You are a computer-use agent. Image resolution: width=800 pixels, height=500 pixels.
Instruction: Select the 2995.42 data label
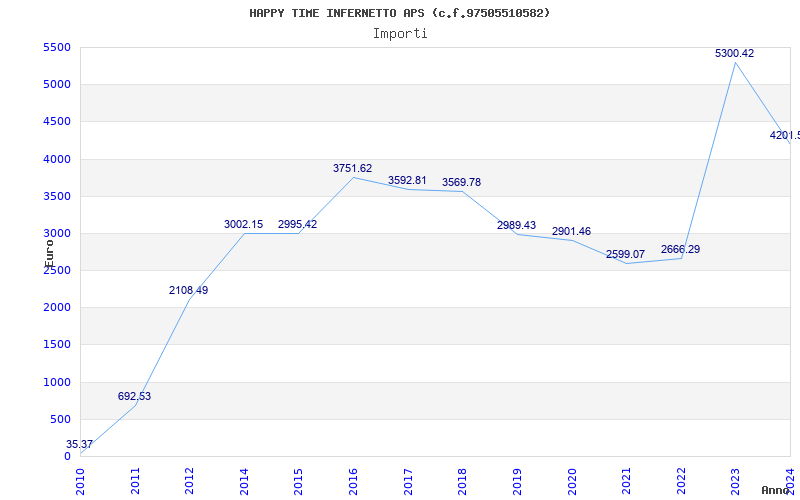(297, 224)
